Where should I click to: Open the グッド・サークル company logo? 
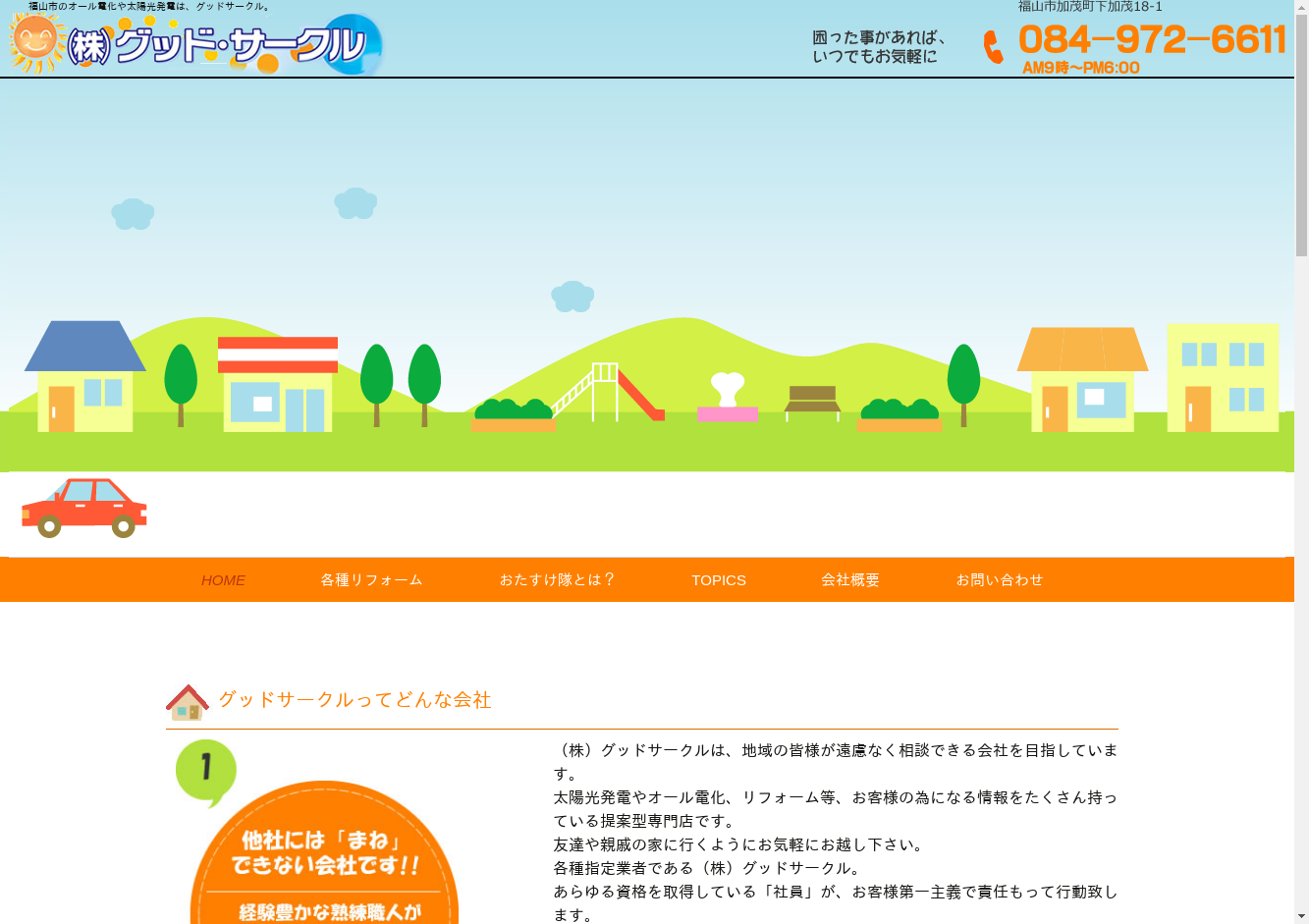pos(194,43)
